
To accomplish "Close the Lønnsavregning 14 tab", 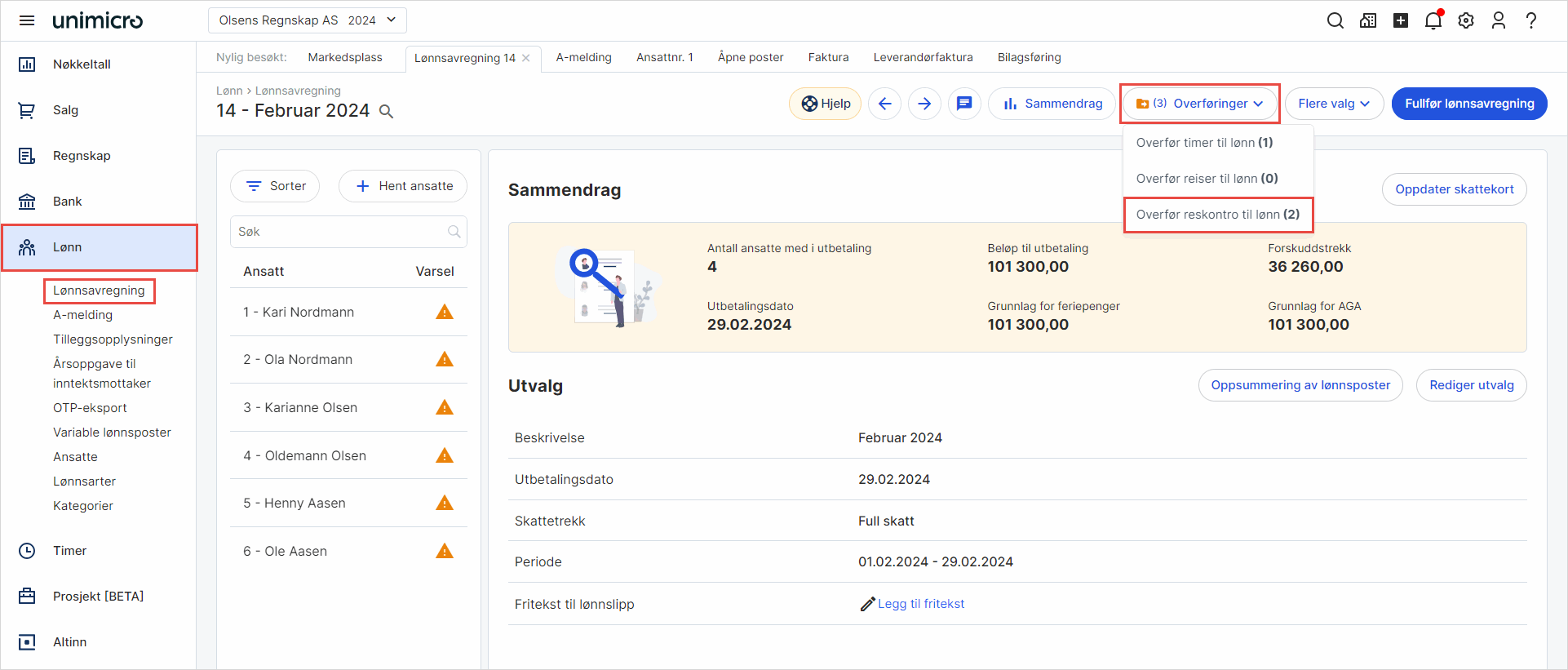I will pyautogui.click(x=526, y=58).
